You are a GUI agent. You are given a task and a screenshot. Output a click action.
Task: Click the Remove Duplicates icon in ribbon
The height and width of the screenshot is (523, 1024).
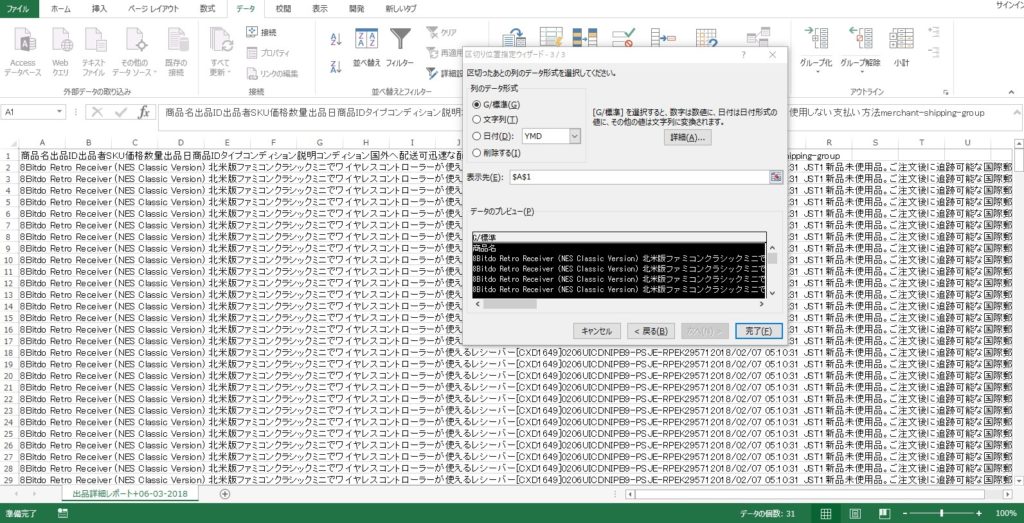pyautogui.click(x=585, y=38)
